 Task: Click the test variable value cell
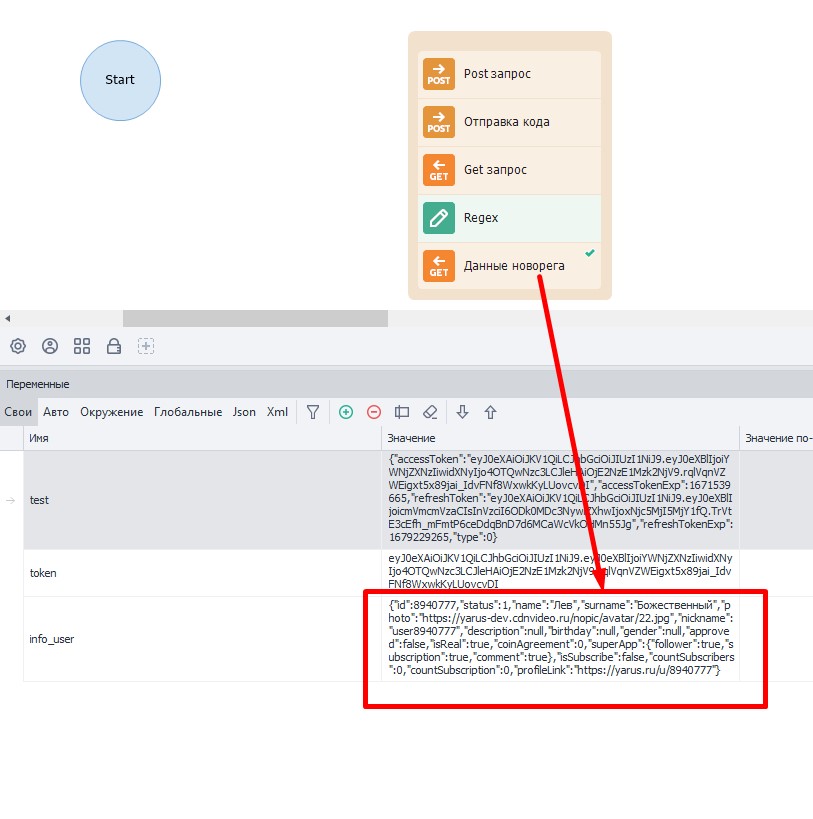pyautogui.click(x=560, y=498)
